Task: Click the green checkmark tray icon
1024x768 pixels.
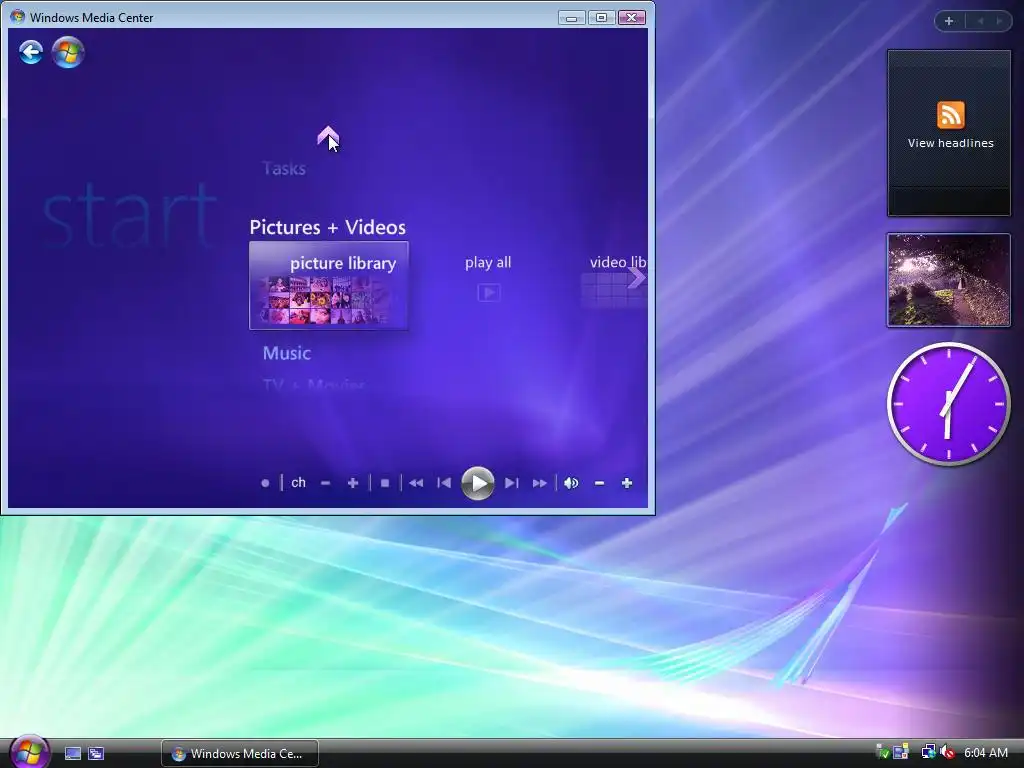Action: point(882,752)
